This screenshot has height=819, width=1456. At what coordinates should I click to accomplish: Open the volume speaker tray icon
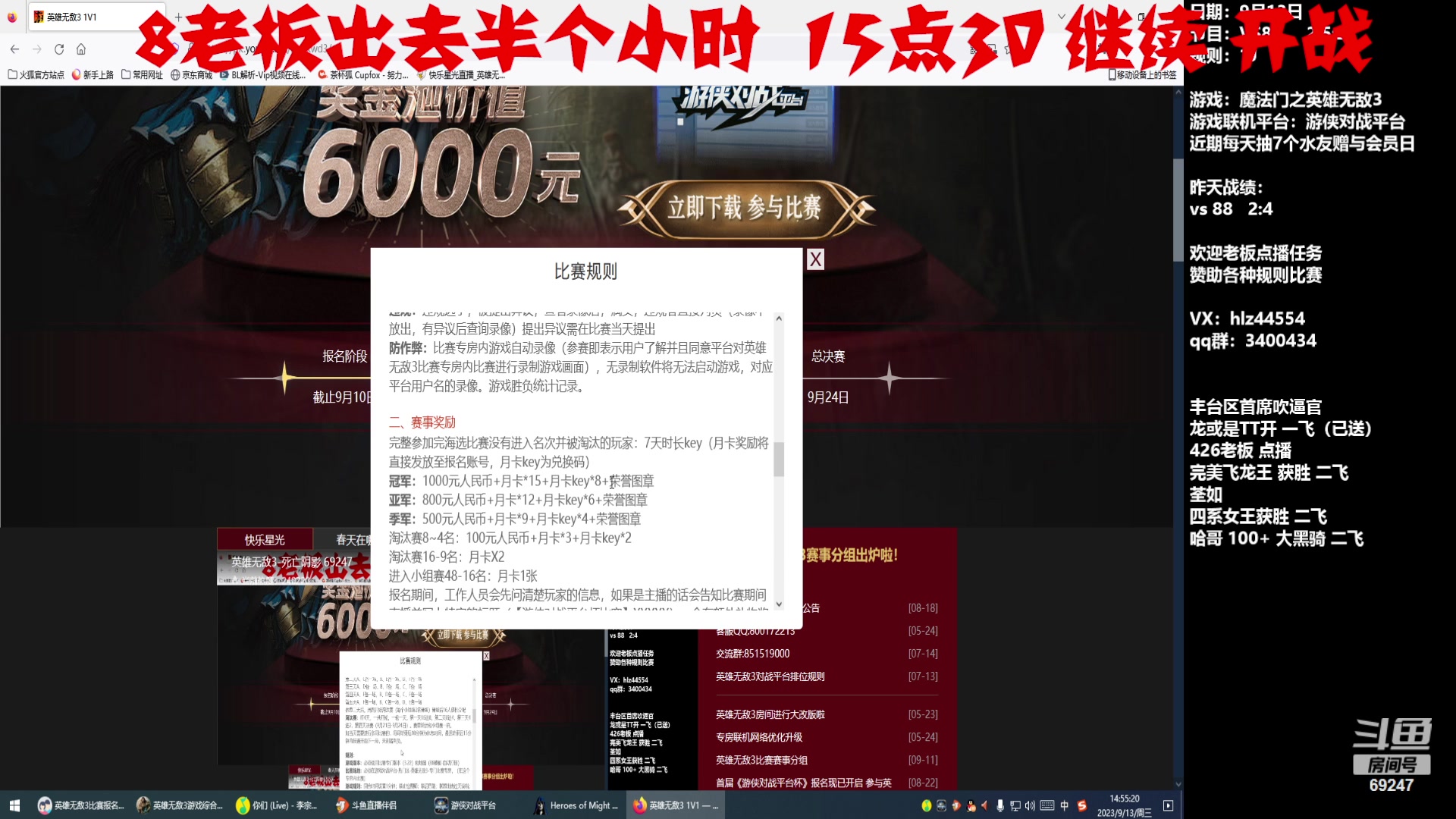1030,805
